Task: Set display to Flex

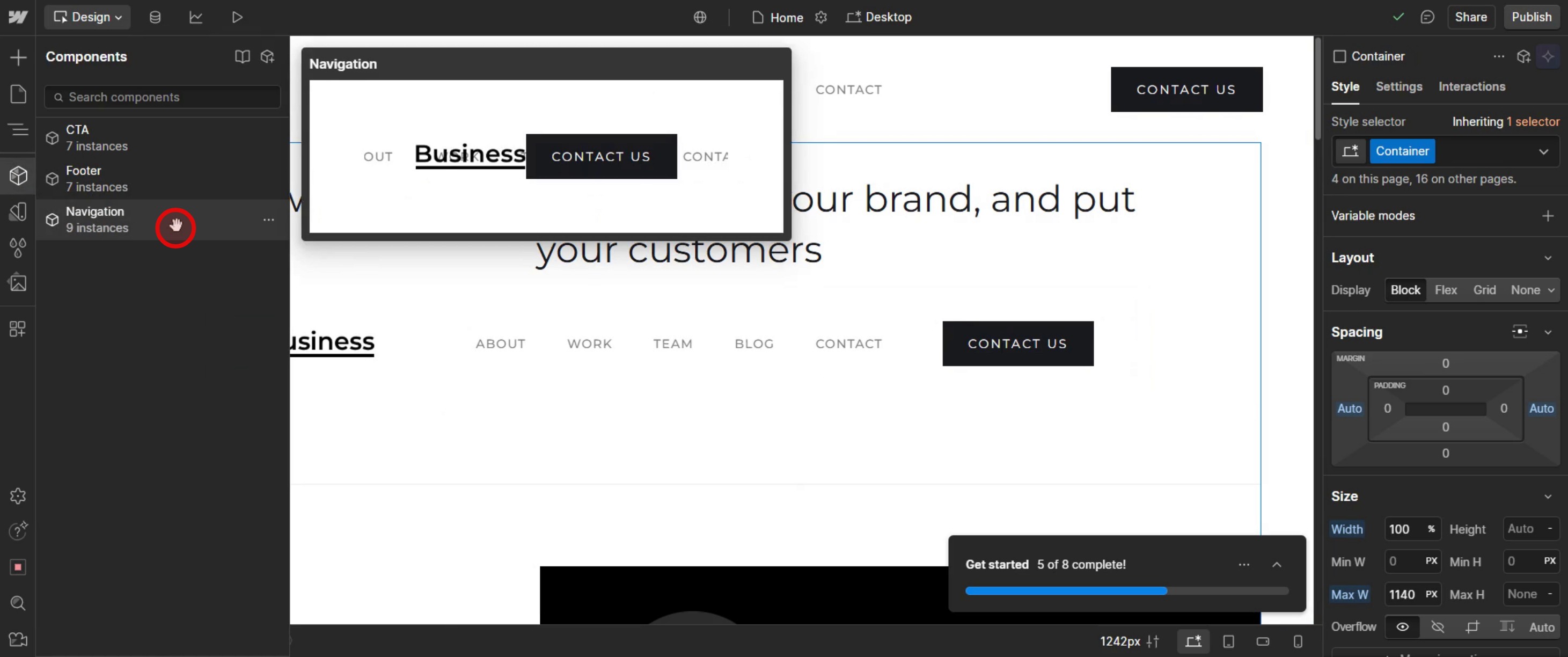Action: click(x=1445, y=290)
